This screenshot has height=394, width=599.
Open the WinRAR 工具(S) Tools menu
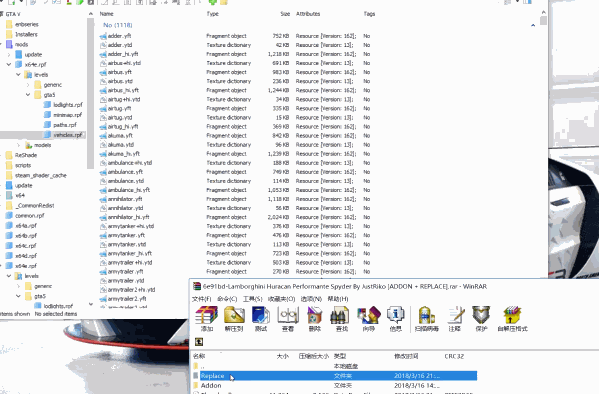[x=253, y=299]
